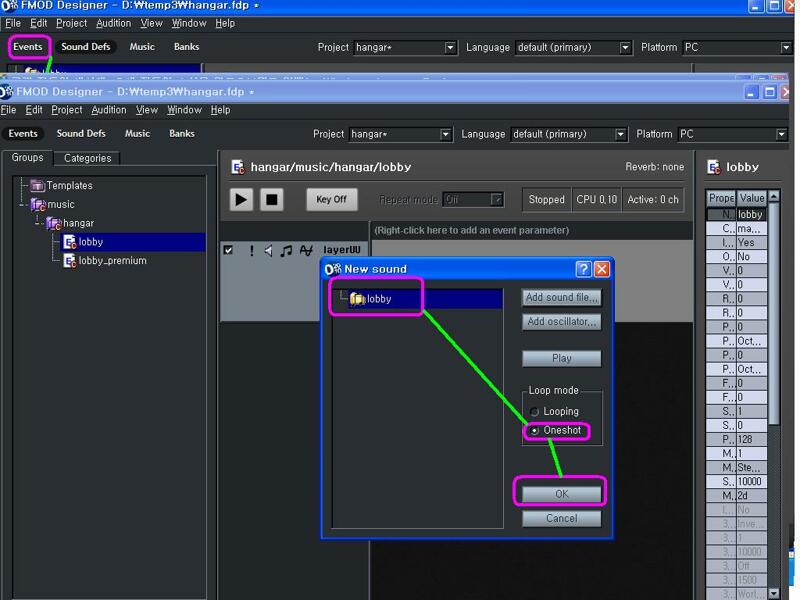Image resolution: width=800 pixels, height=600 pixels.
Task: Open the Project dropdown in back window
Action: (x=450, y=47)
